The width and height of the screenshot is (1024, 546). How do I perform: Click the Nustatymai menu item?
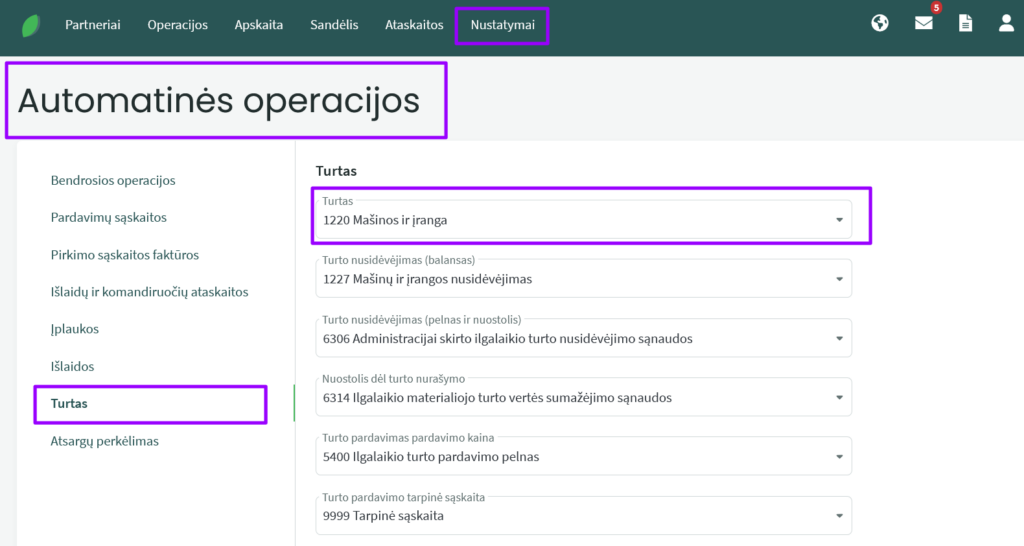(x=502, y=25)
